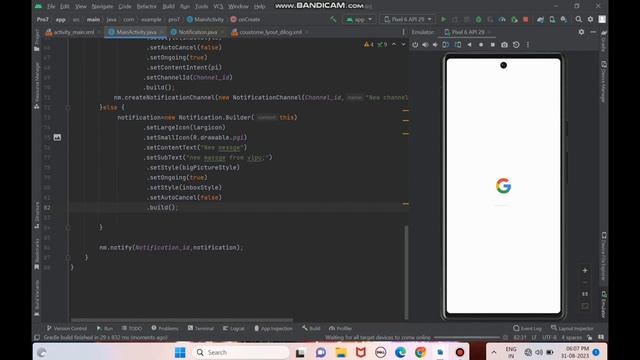Open warnings count indicator in editor

369,44
